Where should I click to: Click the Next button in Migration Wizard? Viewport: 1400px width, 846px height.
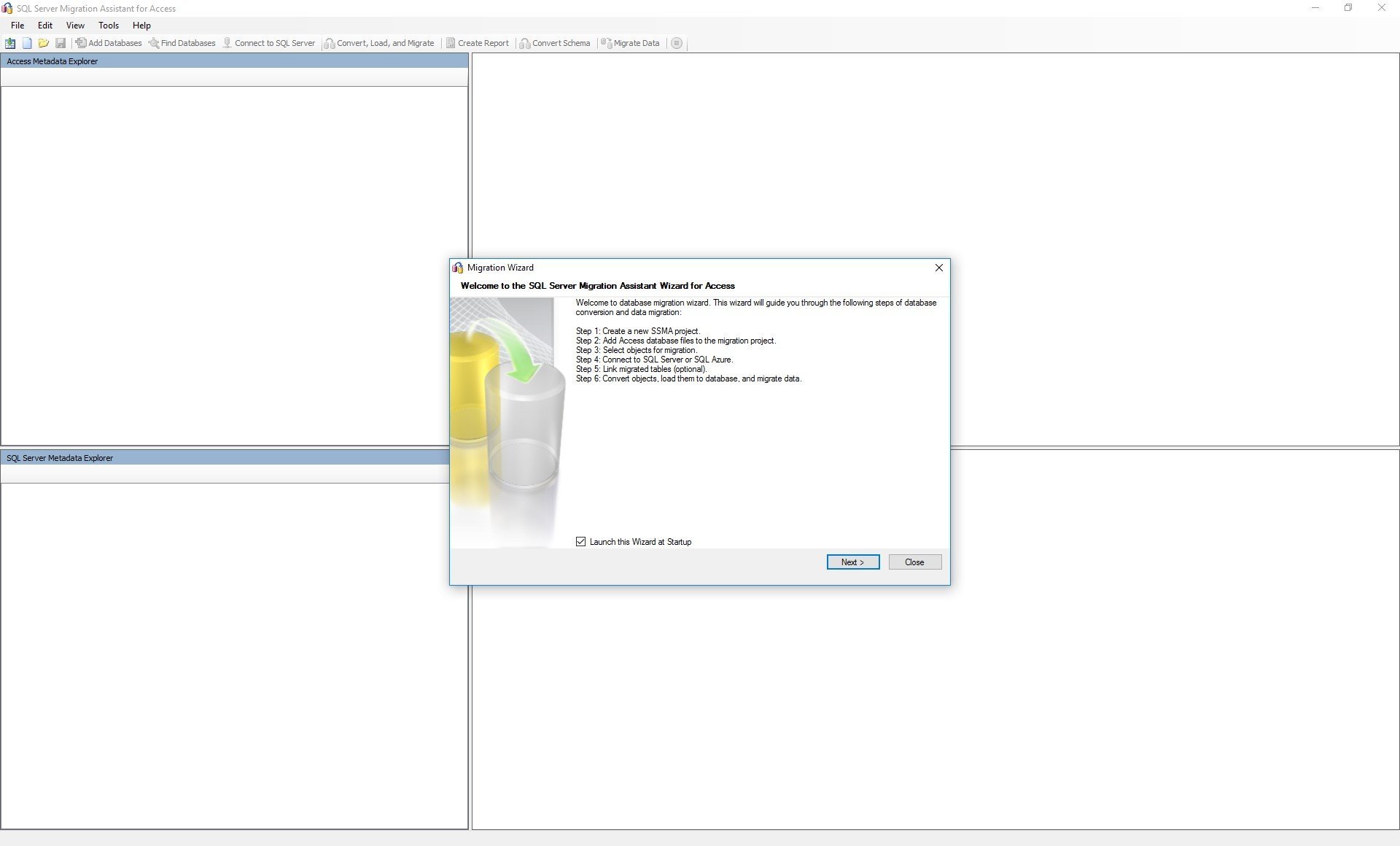coord(853,562)
